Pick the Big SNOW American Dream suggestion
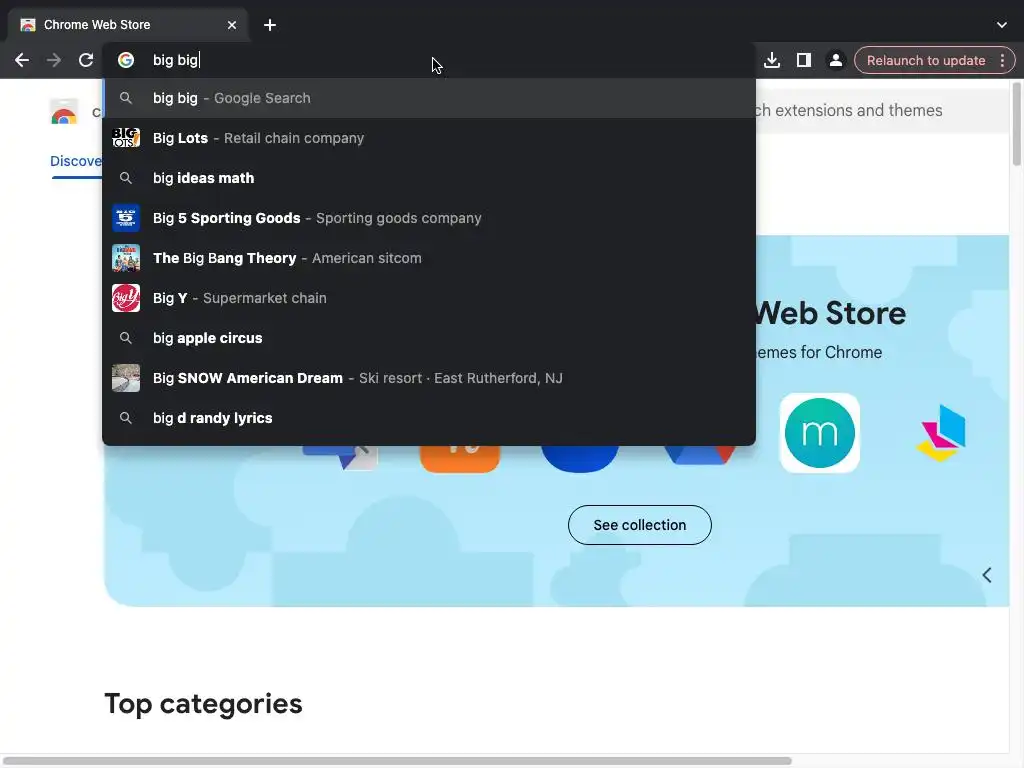Screen dimensions: 1024x768 429,378
